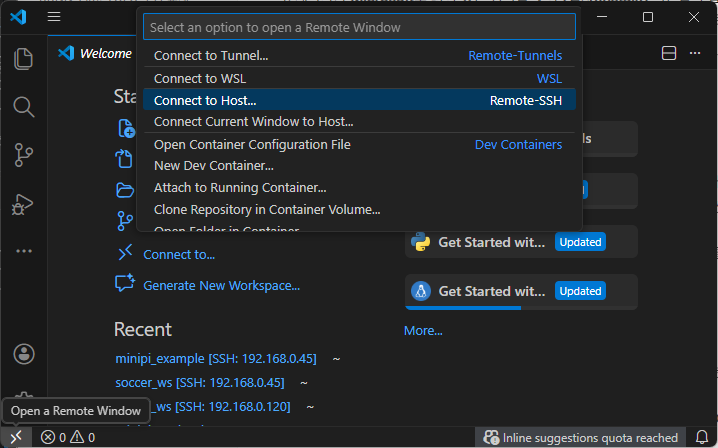Viewport: 718px width, 448px height.
Task: Open recent minipi_example SSH 192.168.0.45
Action: pyautogui.click(x=216, y=359)
